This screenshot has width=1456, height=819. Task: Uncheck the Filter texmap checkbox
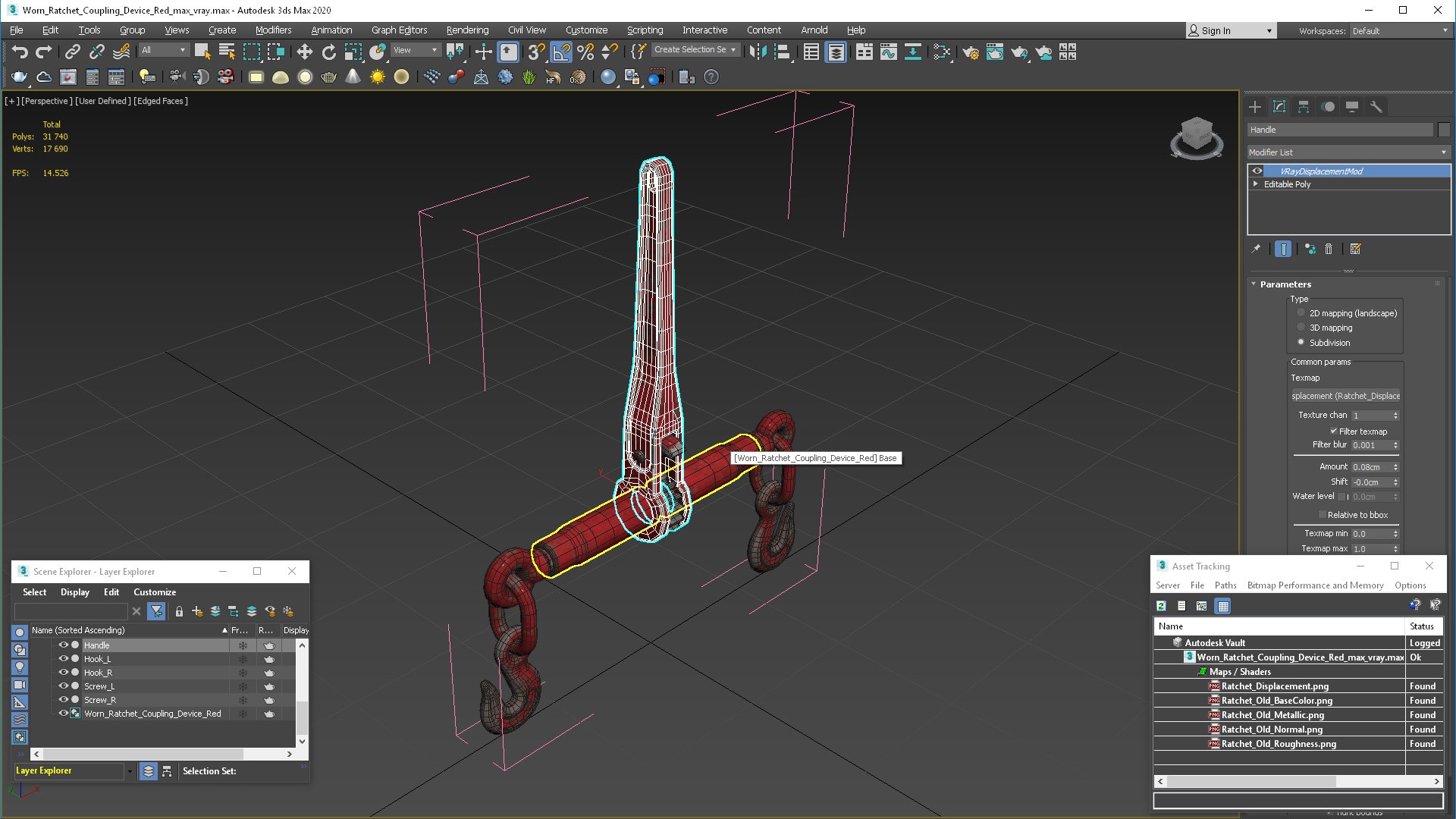point(1333,431)
